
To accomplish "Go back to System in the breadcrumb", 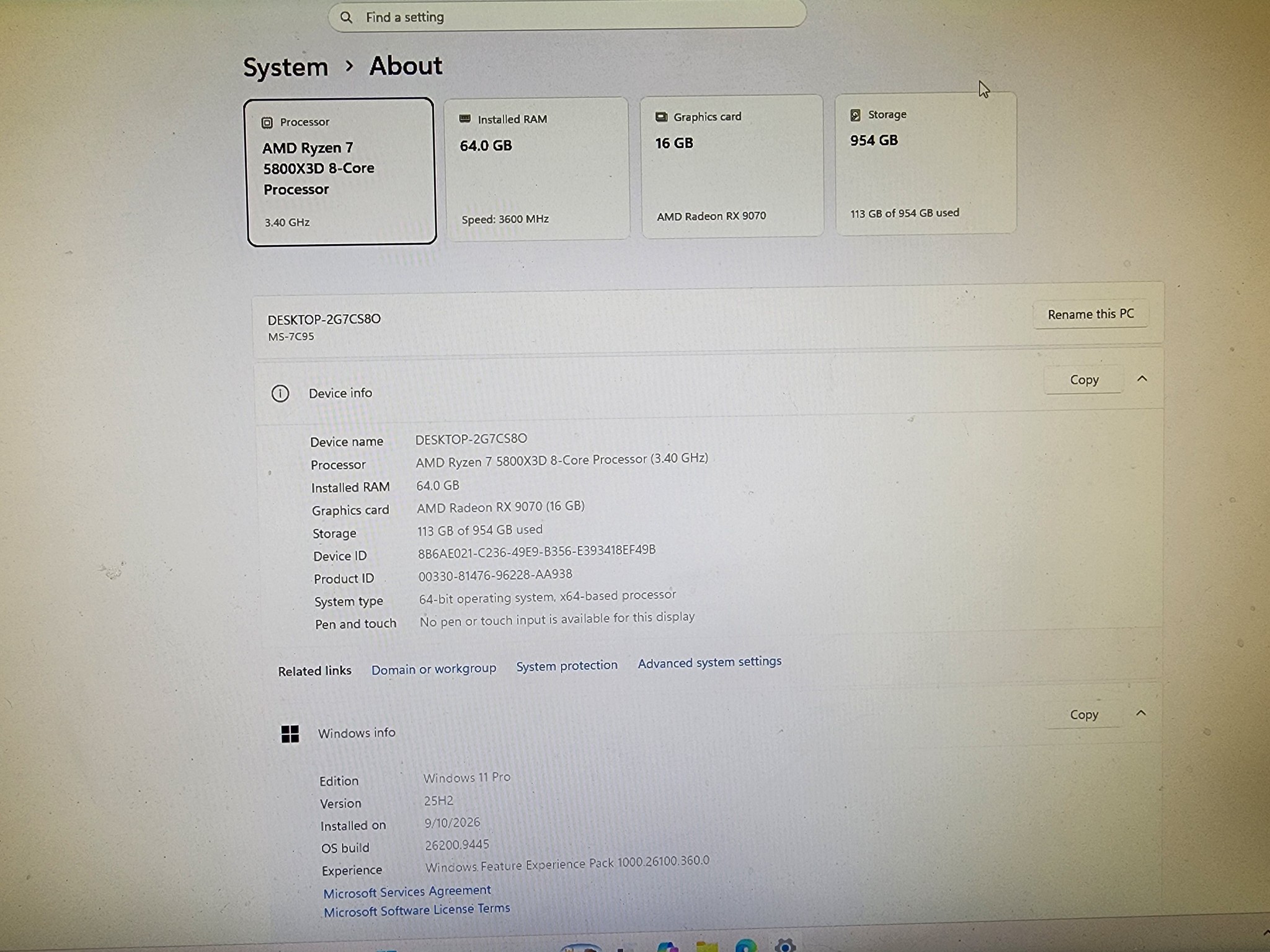I will (x=285, y=68).
